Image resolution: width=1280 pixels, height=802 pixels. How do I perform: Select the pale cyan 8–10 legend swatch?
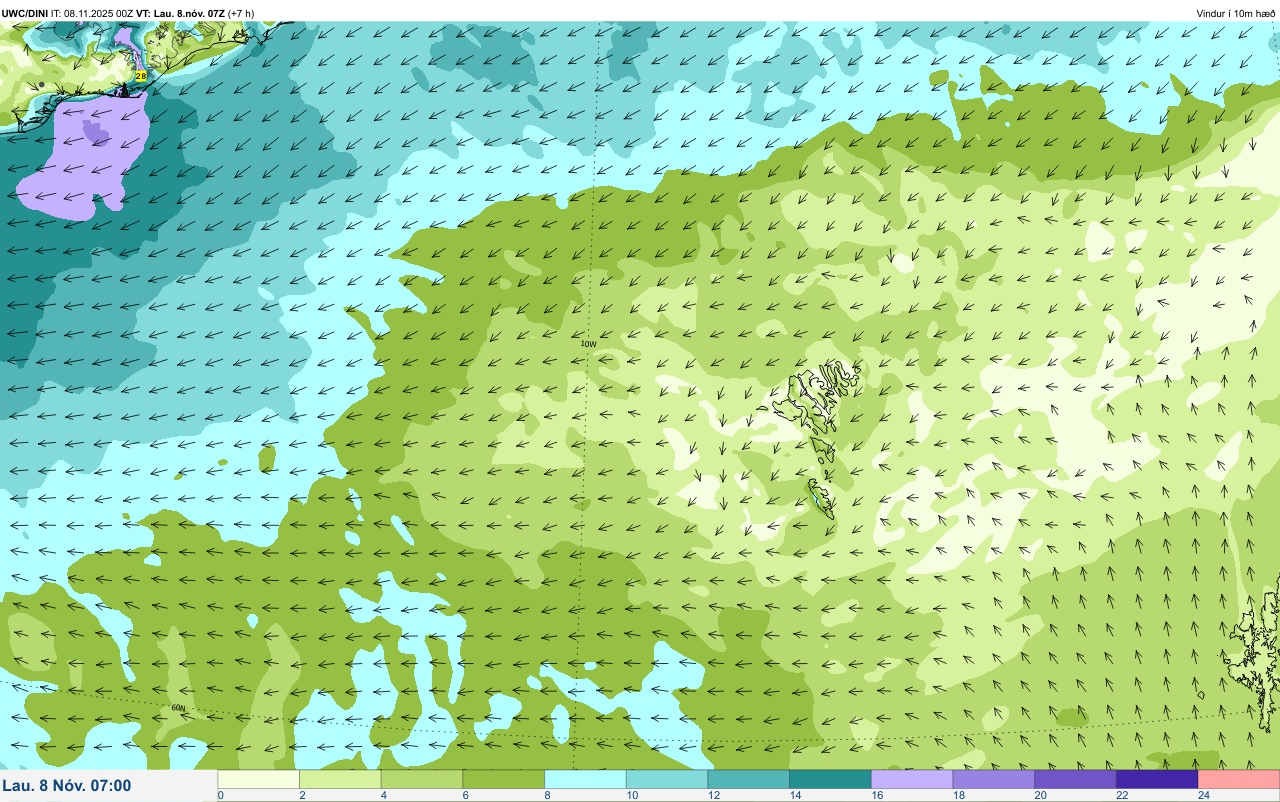586,779
